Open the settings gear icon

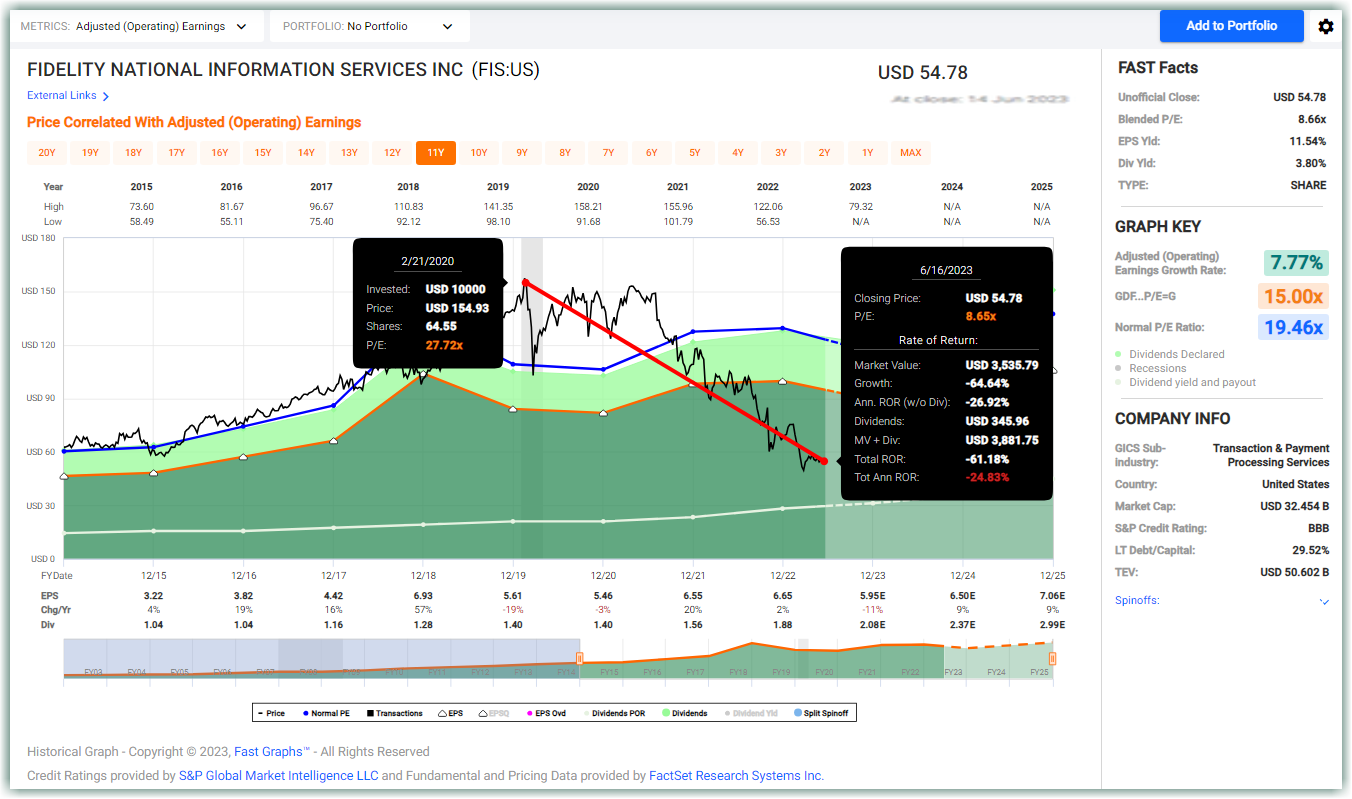pos(1326,26)
